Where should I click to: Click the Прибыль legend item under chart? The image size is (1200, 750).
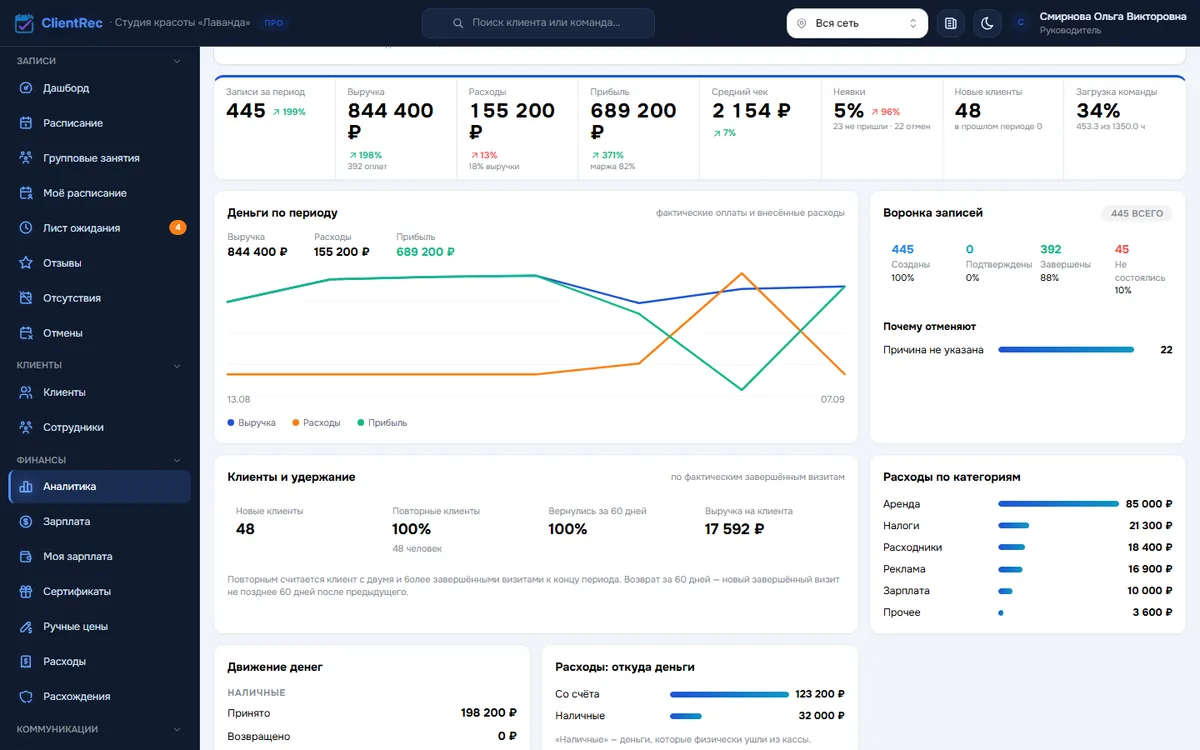(x=382, y=423)
